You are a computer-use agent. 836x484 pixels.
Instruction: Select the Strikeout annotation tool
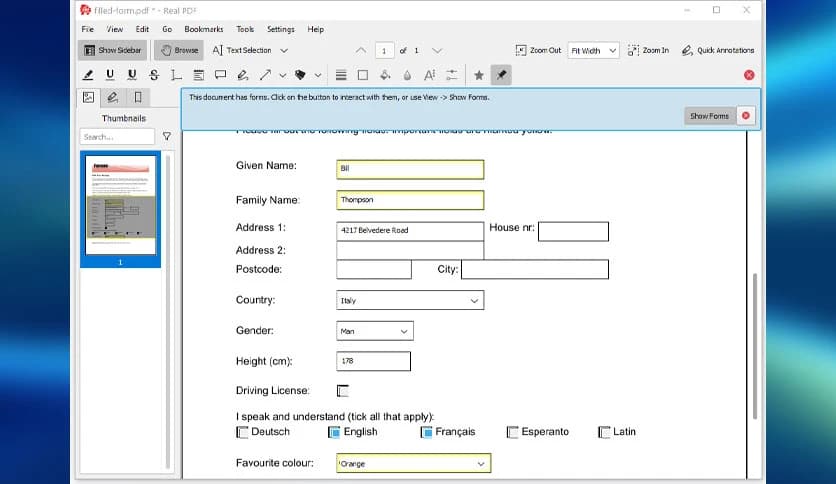154,75
